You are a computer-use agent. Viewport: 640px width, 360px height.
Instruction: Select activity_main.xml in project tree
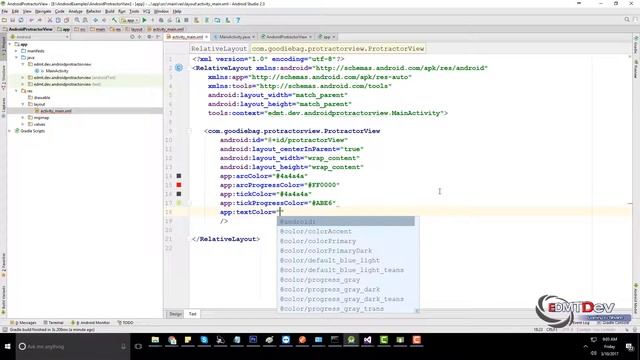coord(56,111)
